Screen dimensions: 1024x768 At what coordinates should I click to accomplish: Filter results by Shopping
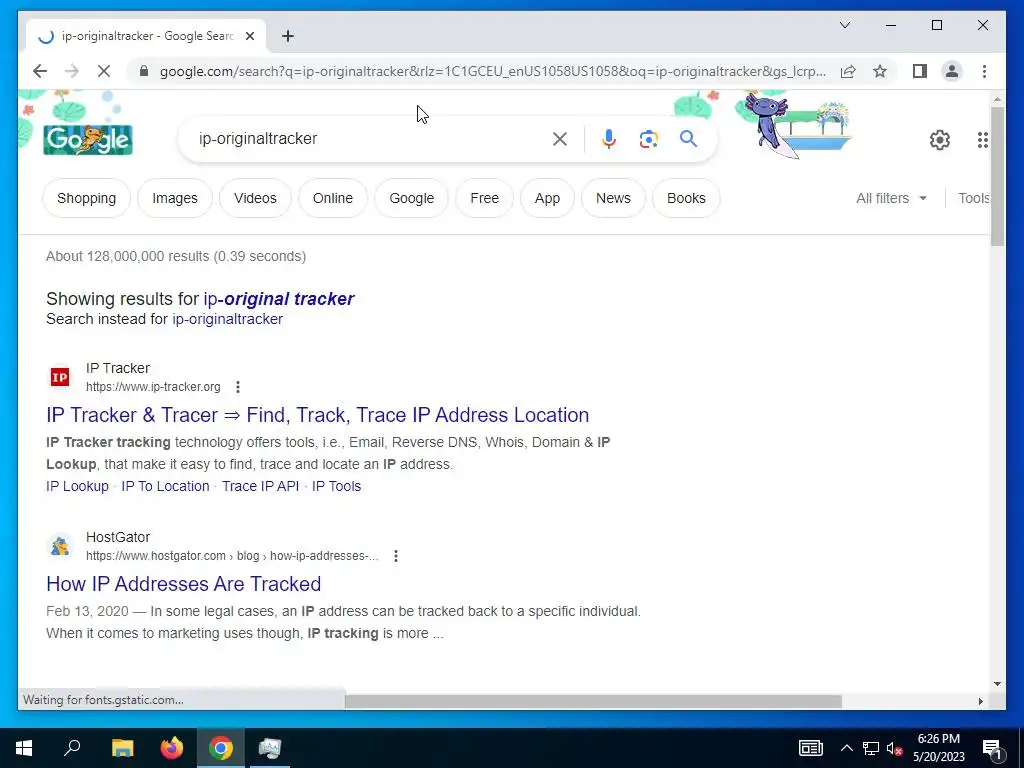coord(86,198)
